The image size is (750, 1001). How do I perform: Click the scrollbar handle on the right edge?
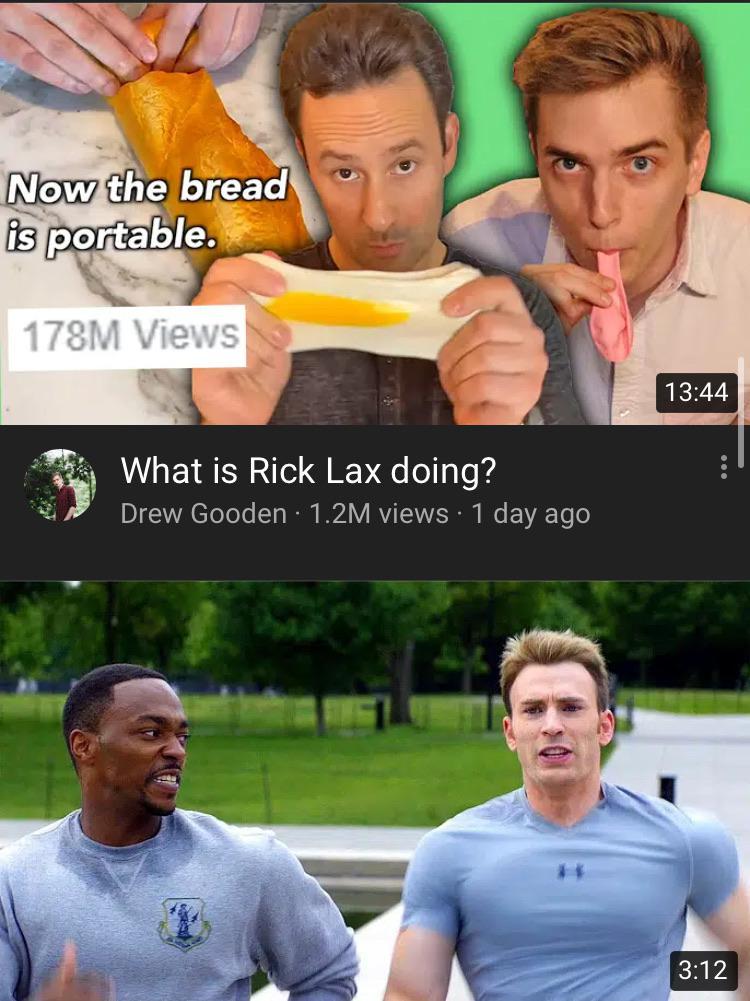click(x=741, y=413)
